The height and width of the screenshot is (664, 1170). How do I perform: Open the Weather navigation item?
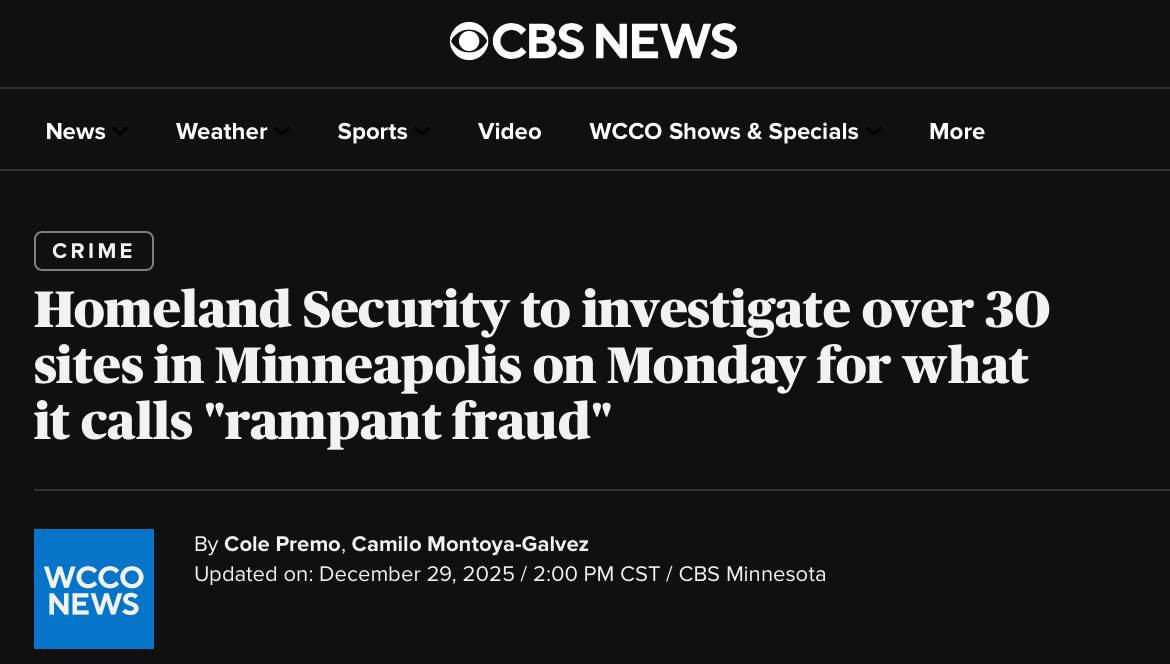[x=221, y=131]
